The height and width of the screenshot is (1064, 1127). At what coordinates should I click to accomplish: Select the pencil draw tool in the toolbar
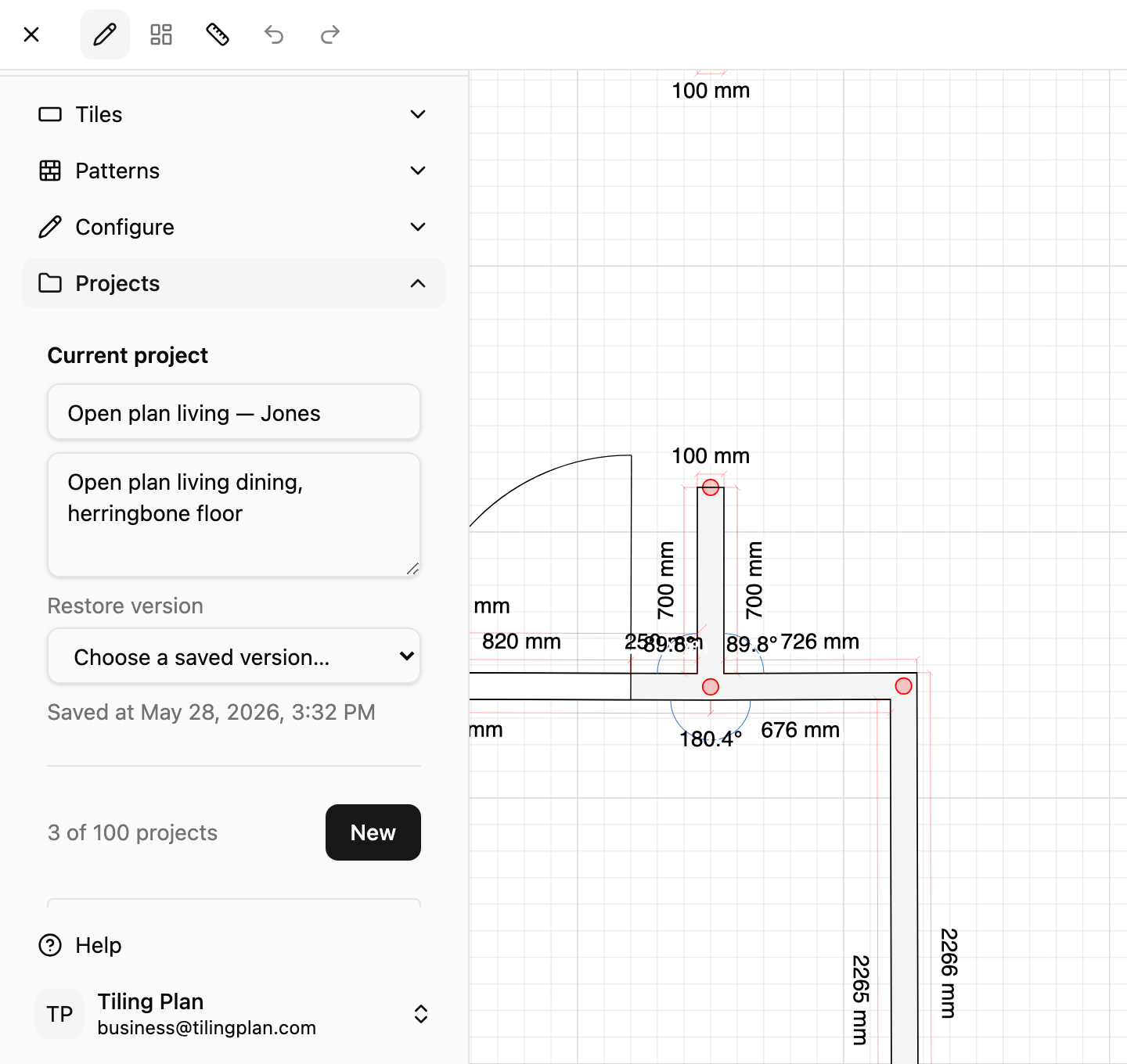click(105, 34)
